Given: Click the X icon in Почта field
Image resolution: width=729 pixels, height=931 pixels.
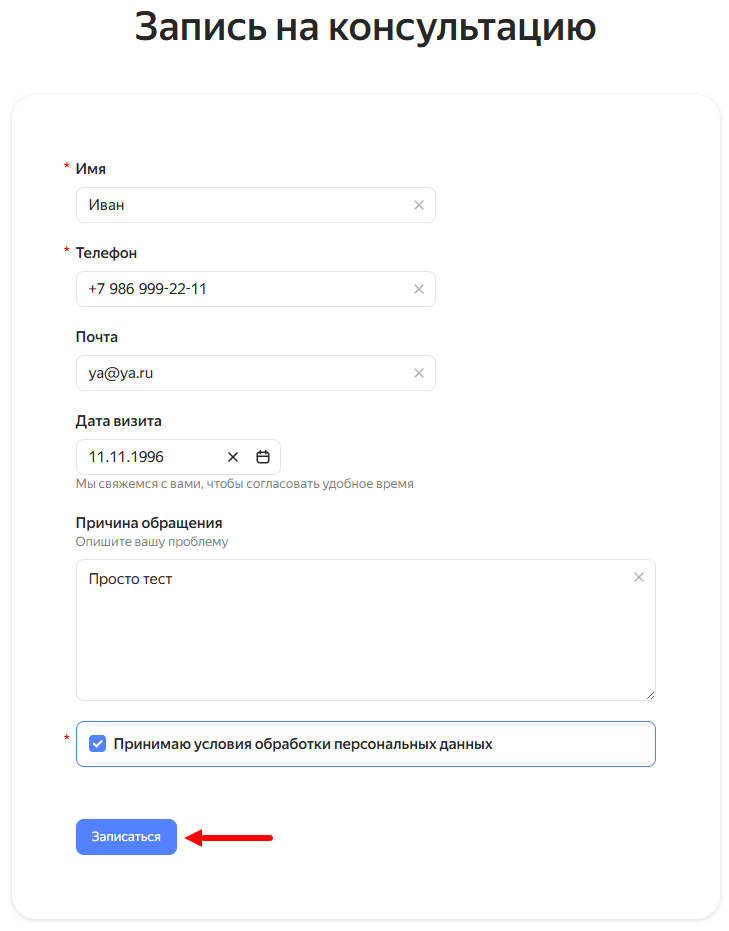Looking at the screenshot, I should (x=419, y=373).
